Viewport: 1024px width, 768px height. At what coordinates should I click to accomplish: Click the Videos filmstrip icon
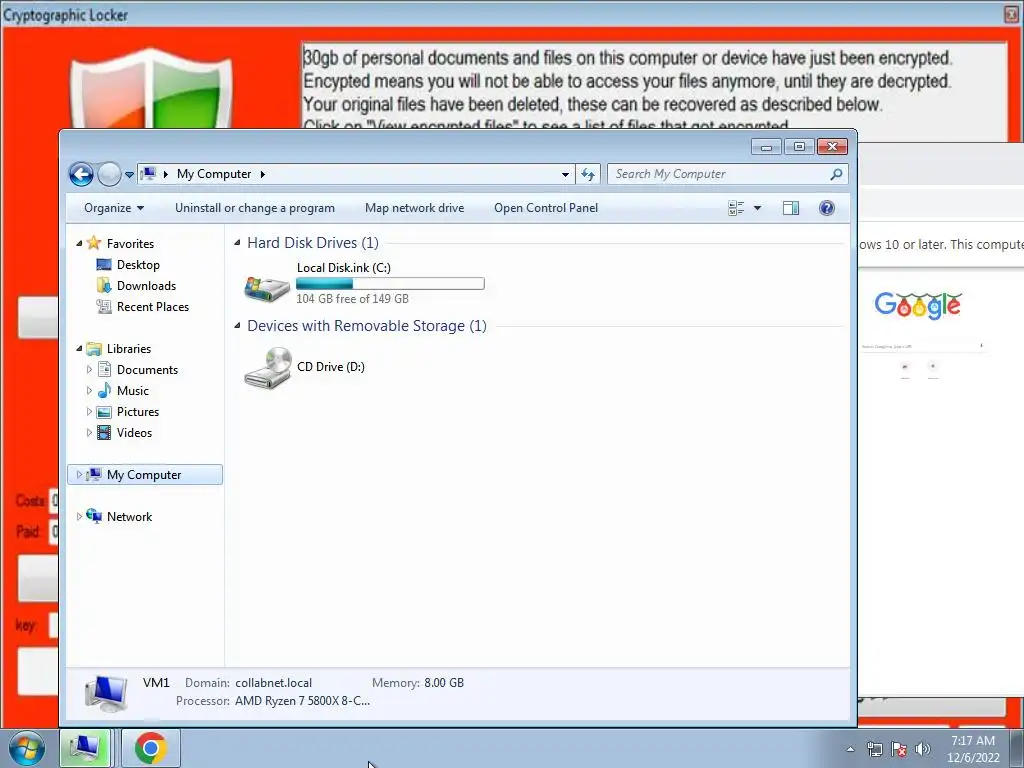(x=104, y=432)
